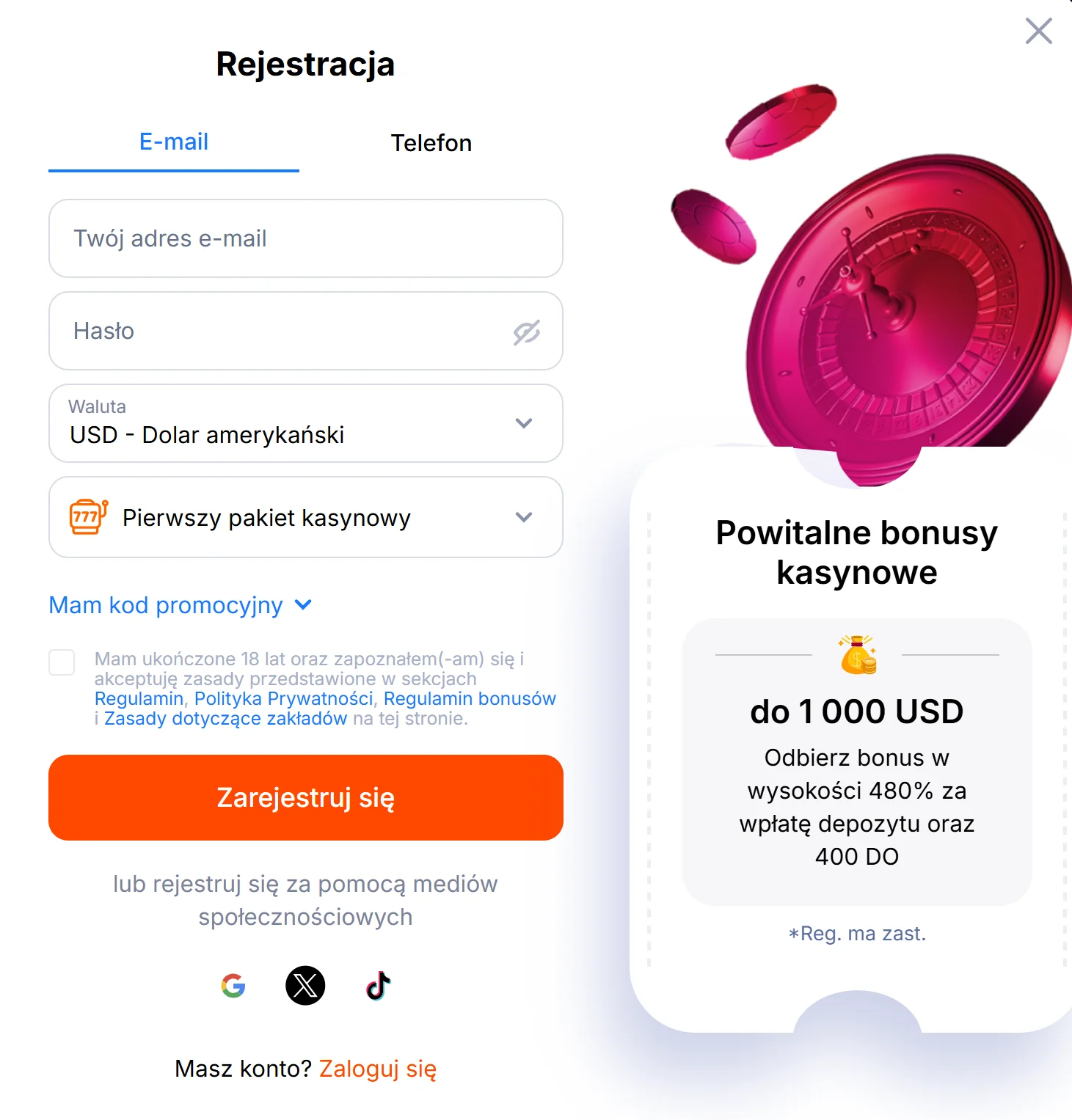This screenshot has width=1072, height=1120.
Task: Open the Polityka Prywatności link
Action: (284, 698)
